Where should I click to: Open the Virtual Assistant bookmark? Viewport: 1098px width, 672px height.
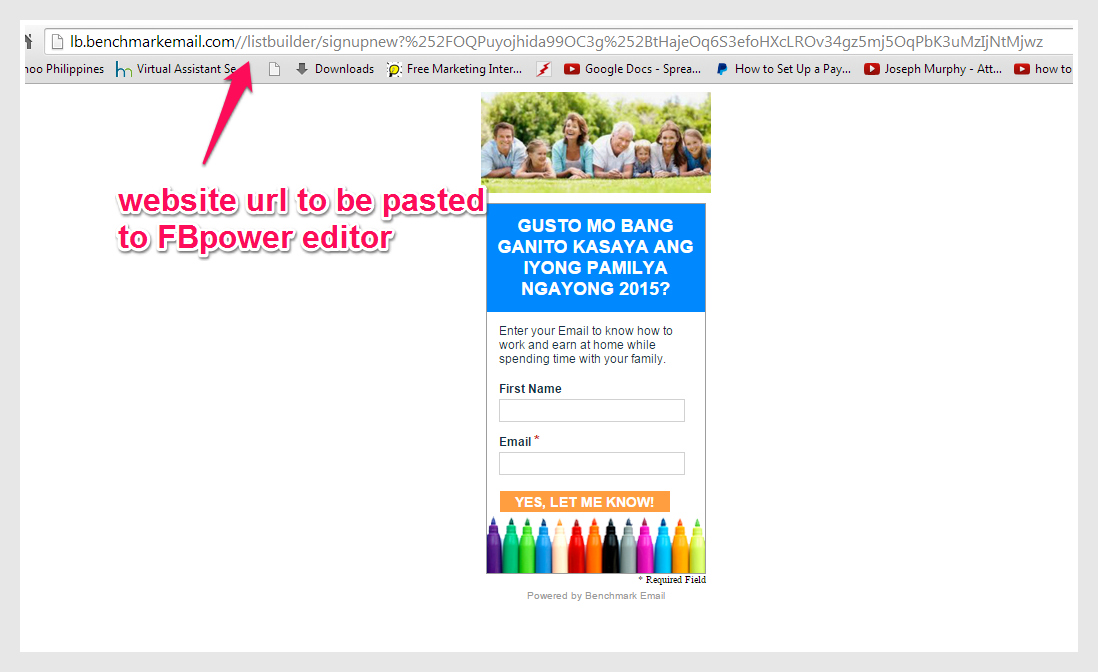[x=176, y=69]
